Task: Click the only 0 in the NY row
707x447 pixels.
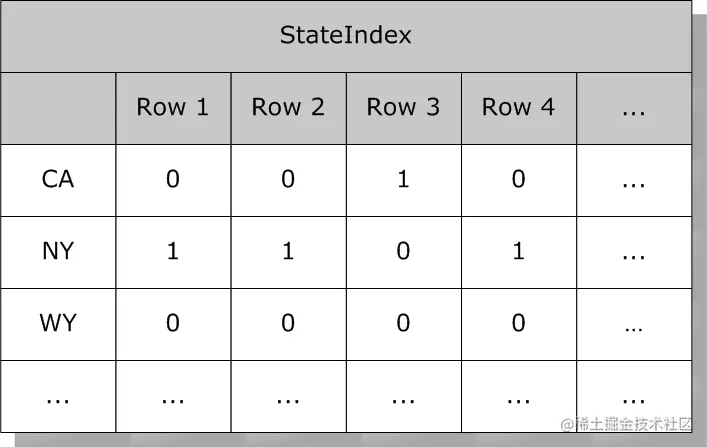Action: coord(403,252)
